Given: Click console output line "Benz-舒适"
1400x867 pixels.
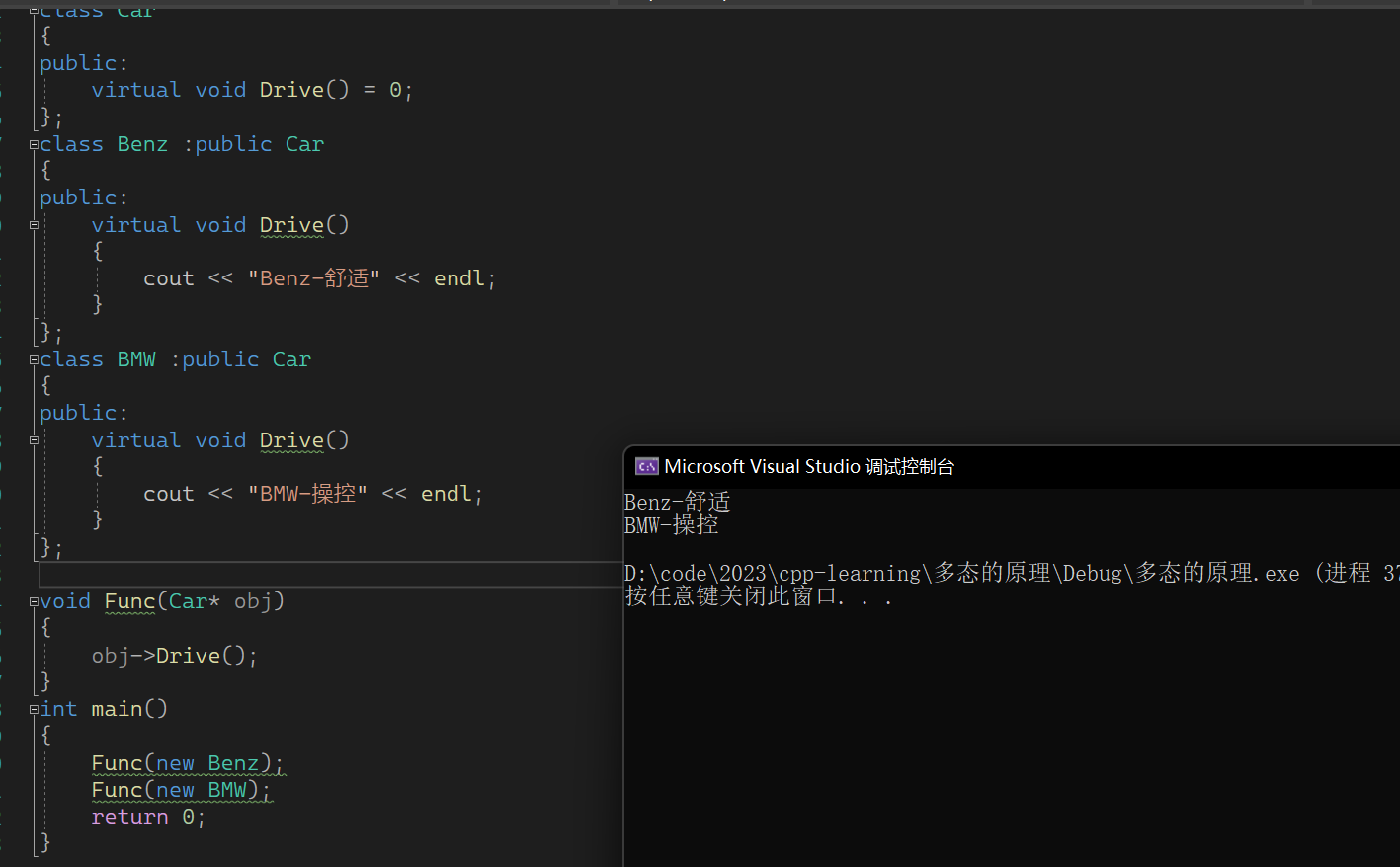Looking at the screenshot, I should coord(678,502).
